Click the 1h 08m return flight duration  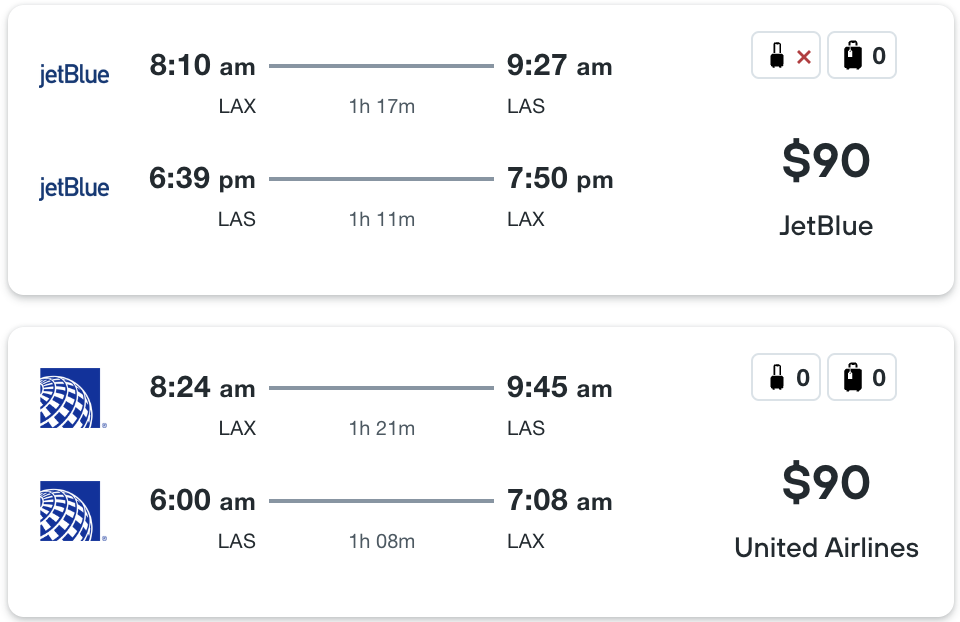coord(381,541)
